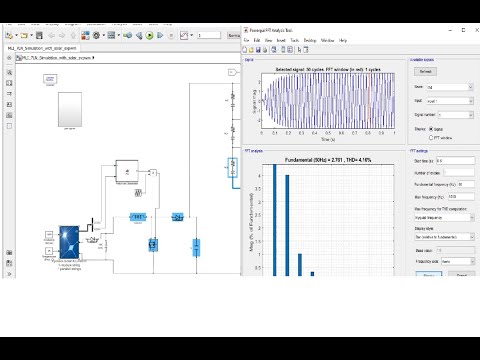Select the Signal display radio button

[431, 129]
